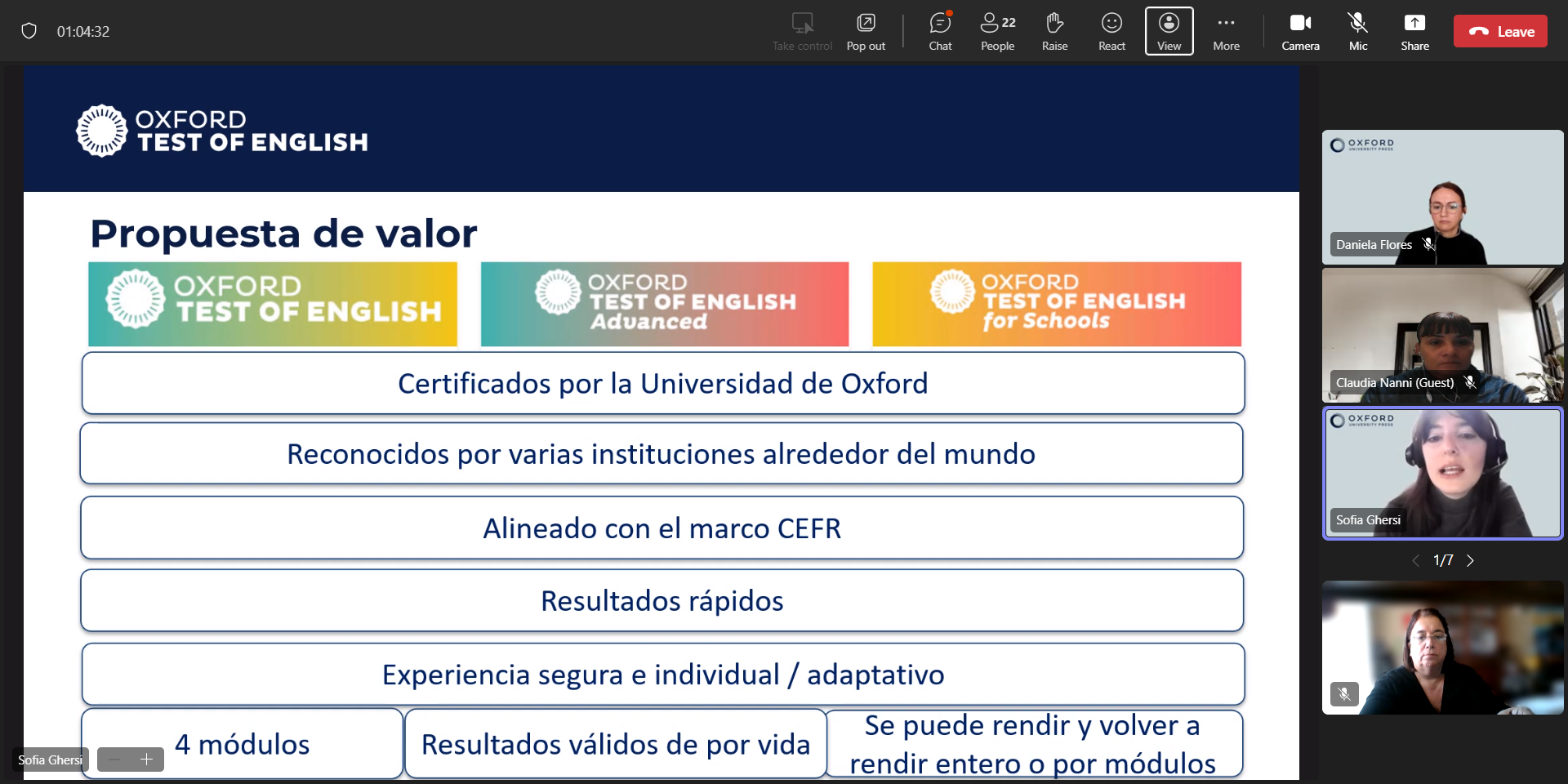The image size is (1568, 784).
Task: Click the meeting timer 01:04:32
Action: pyautogui.click(x=83, y=32)
